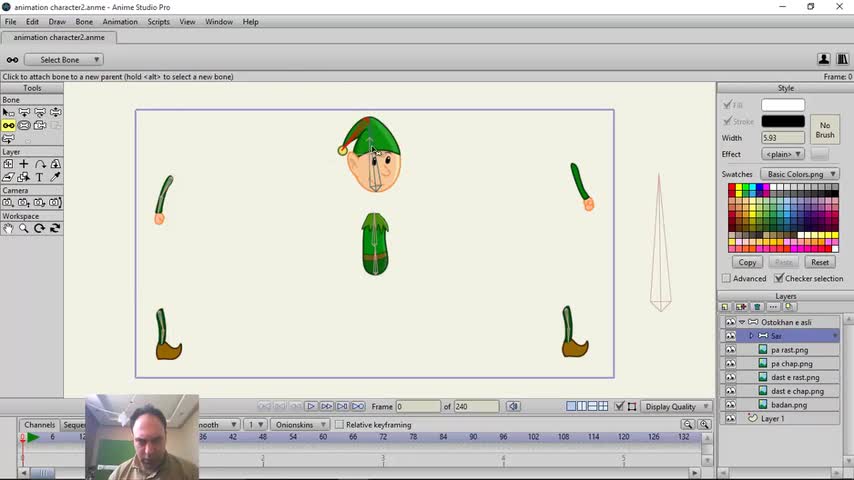Enable Relative keyframing checkbox

pyautogui.click(x=339, y=425)
